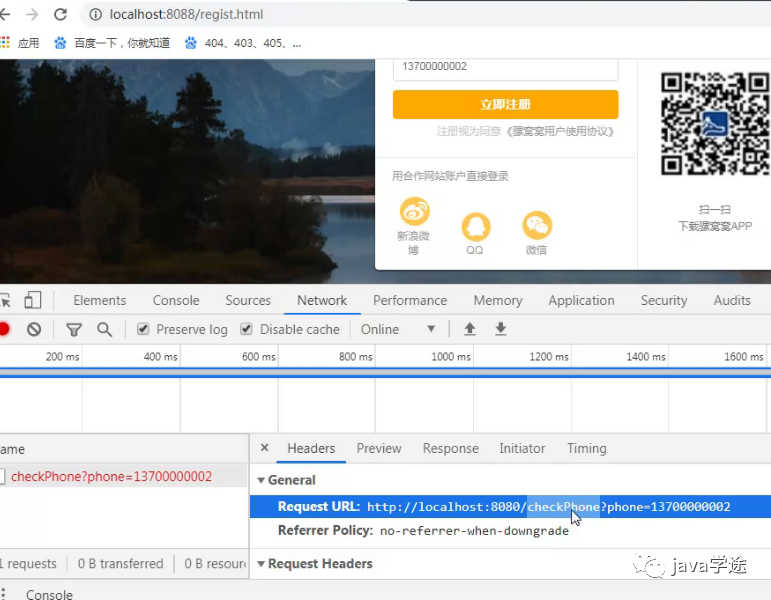Open the apps grid bookmark icon
This screenshot has width=771, height=600.
[x=5, y=43]
